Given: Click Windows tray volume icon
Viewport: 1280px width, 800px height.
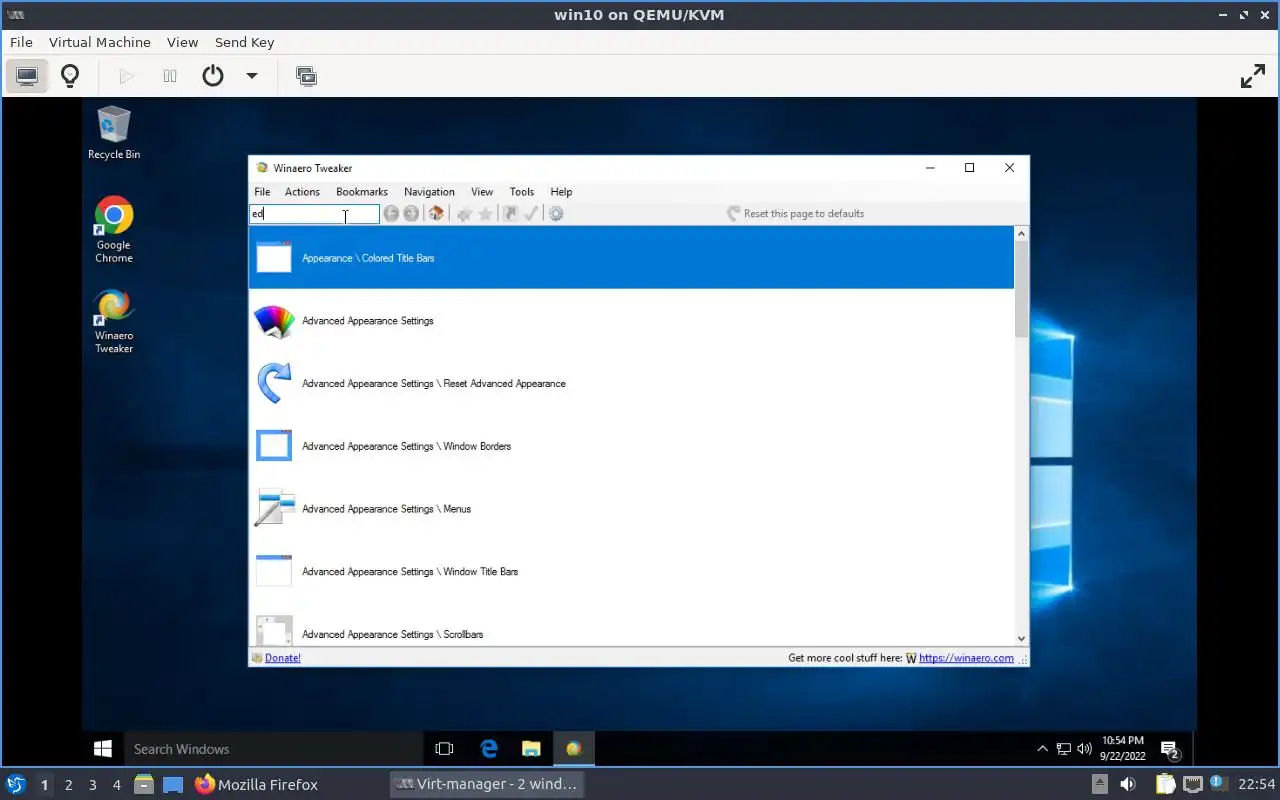Looking at the screenshot, I should (1084, 748).
